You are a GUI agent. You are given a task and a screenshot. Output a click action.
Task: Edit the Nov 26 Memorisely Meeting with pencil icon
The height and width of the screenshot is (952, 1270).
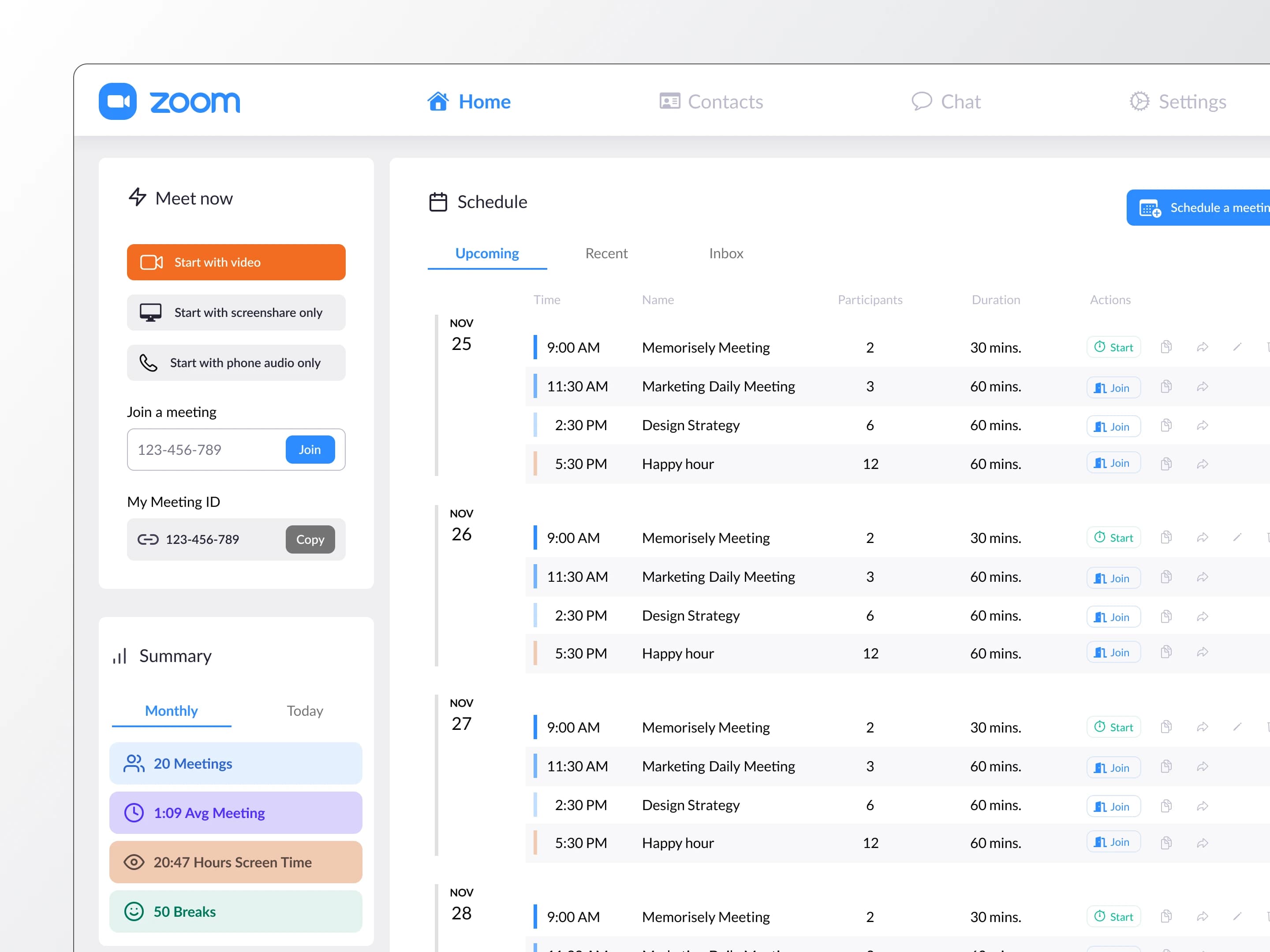[x=1237, y=538]
